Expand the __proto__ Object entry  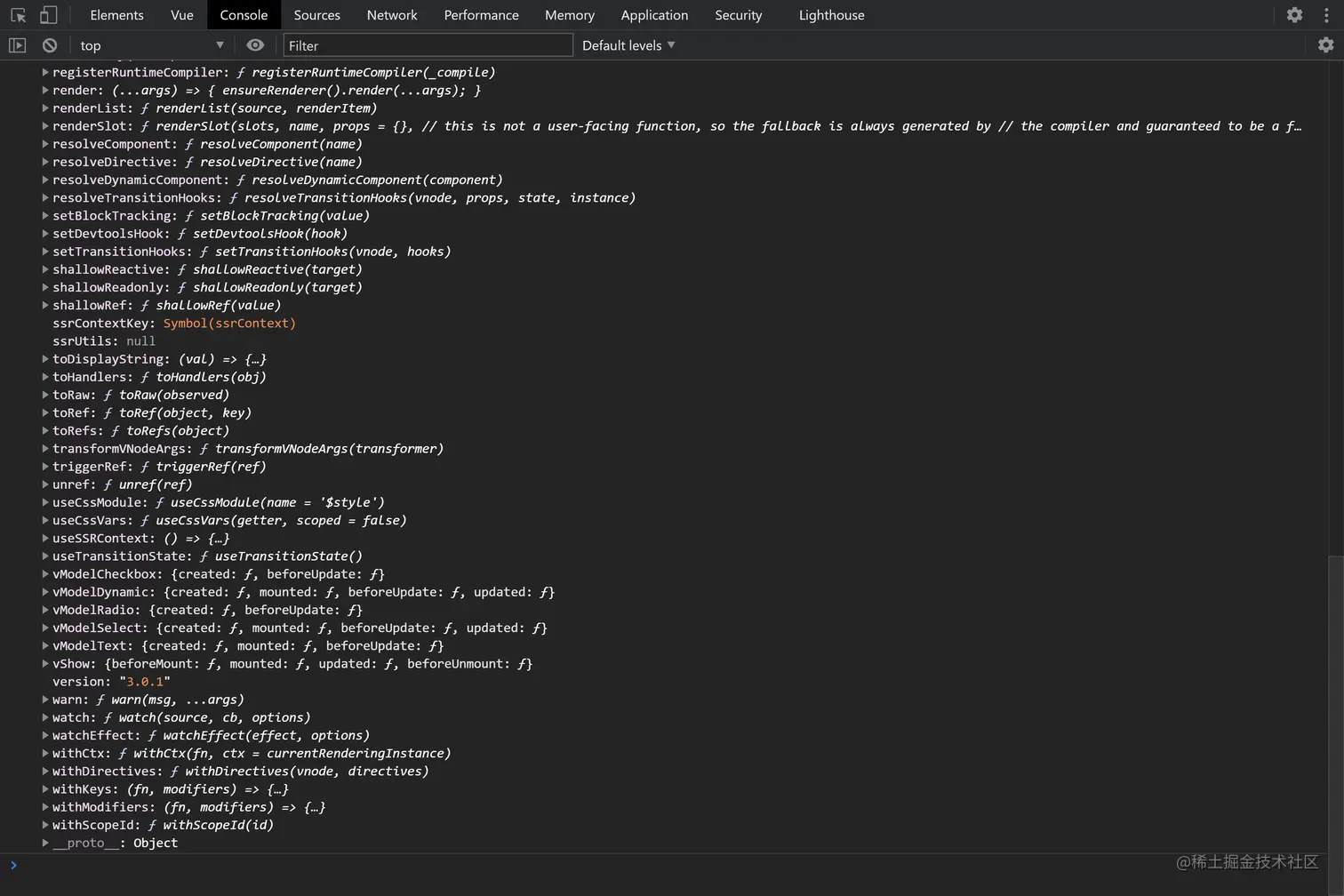point(45,843)
